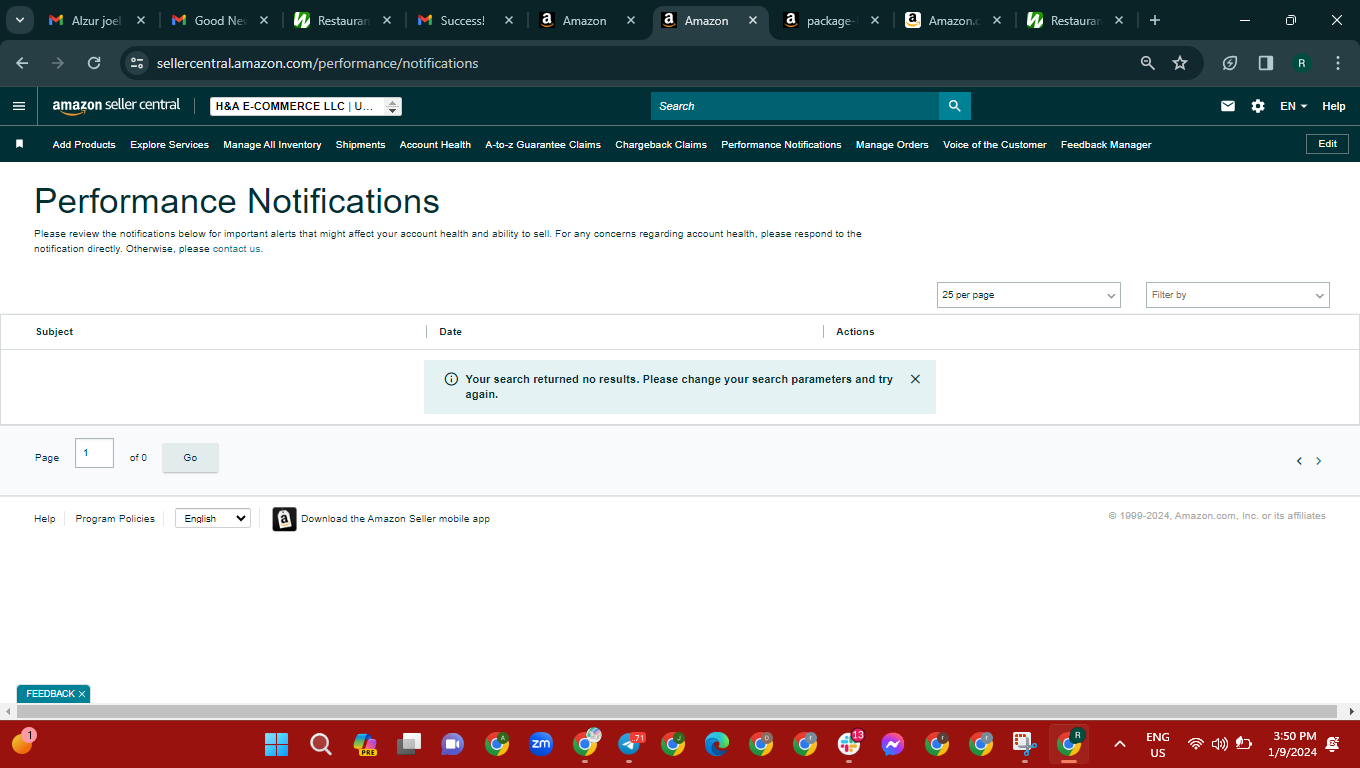Open Zoom from the taskbar
1360x768 pixels.
(x=541, y=744)
